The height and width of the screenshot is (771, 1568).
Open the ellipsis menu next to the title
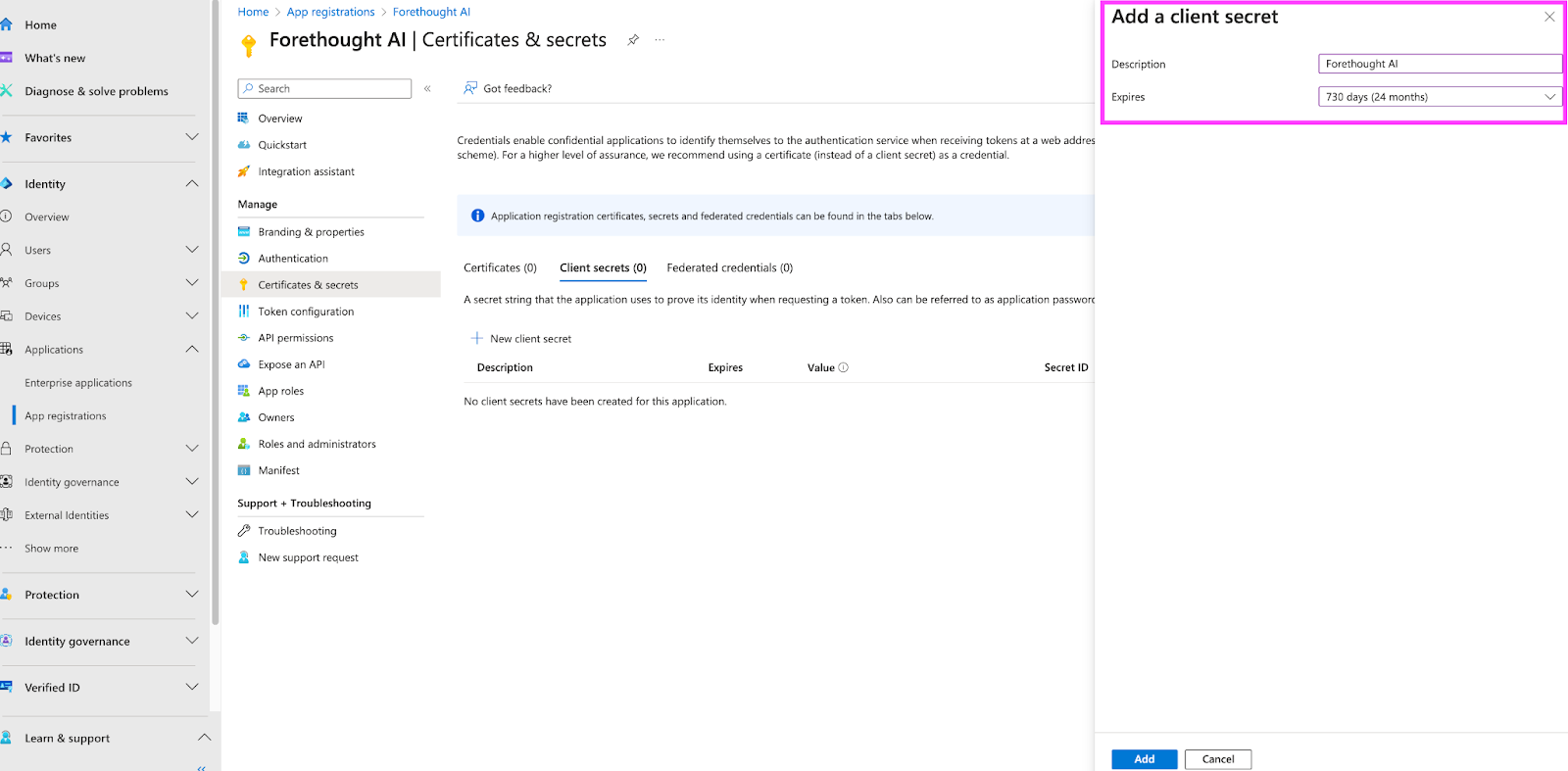point(660,40)
